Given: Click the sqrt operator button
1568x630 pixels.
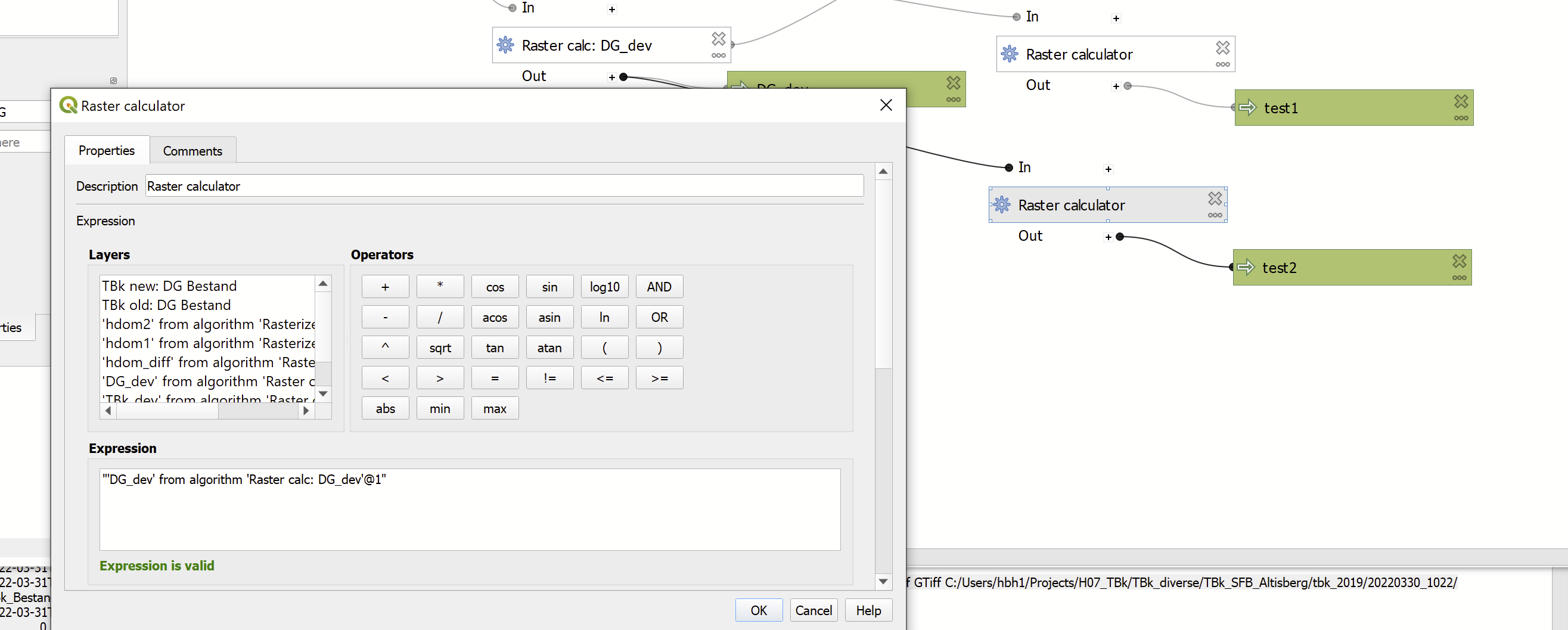Looking at the screenshot, I should (x=440, y=347).
